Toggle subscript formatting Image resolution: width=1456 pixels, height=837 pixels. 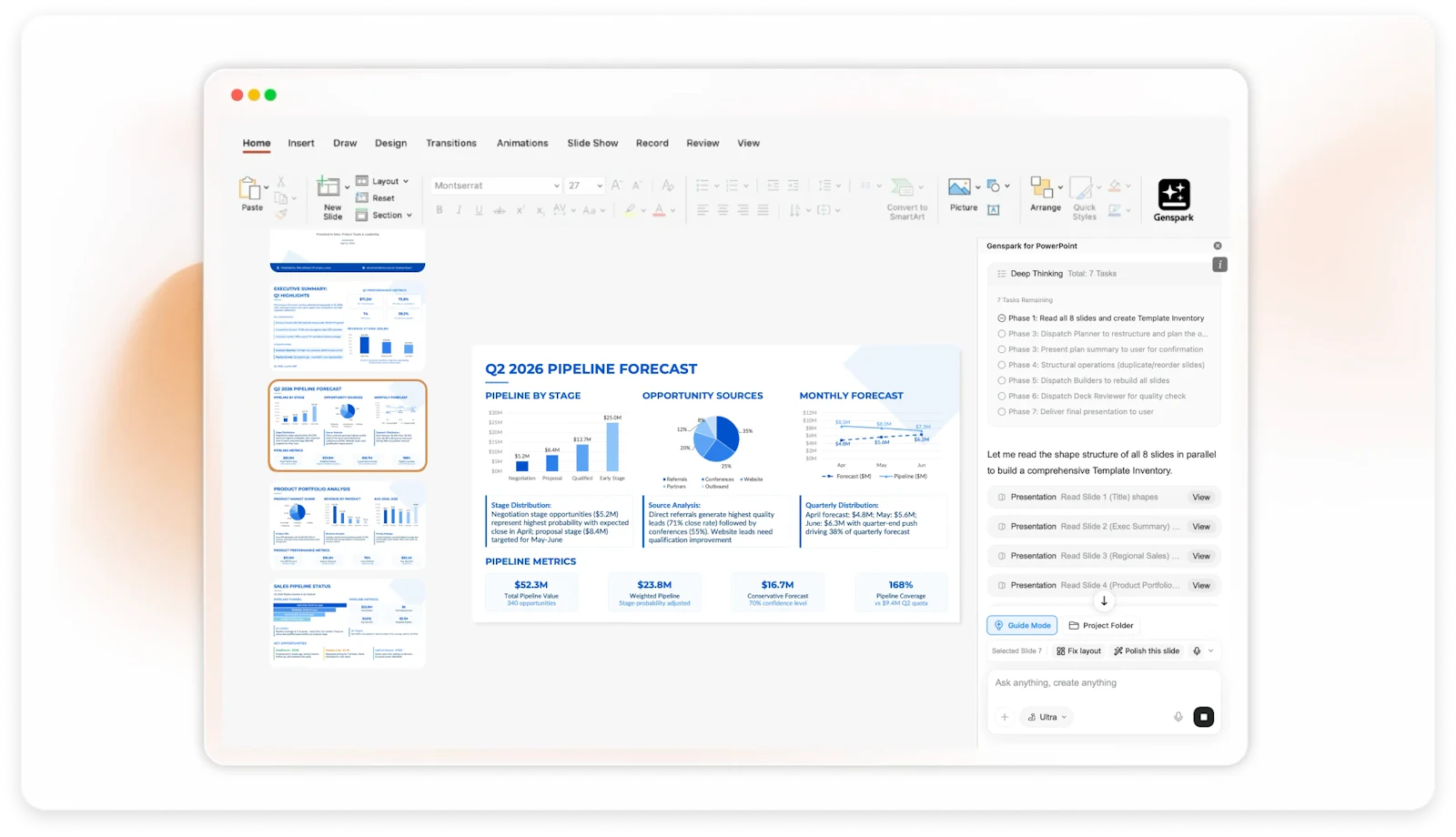(540, 210)
